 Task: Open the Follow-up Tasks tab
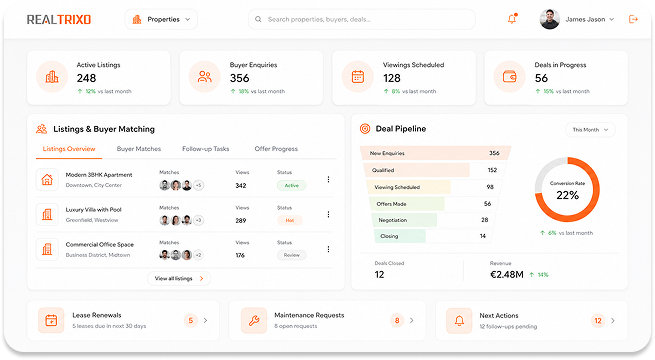[206, 149]
